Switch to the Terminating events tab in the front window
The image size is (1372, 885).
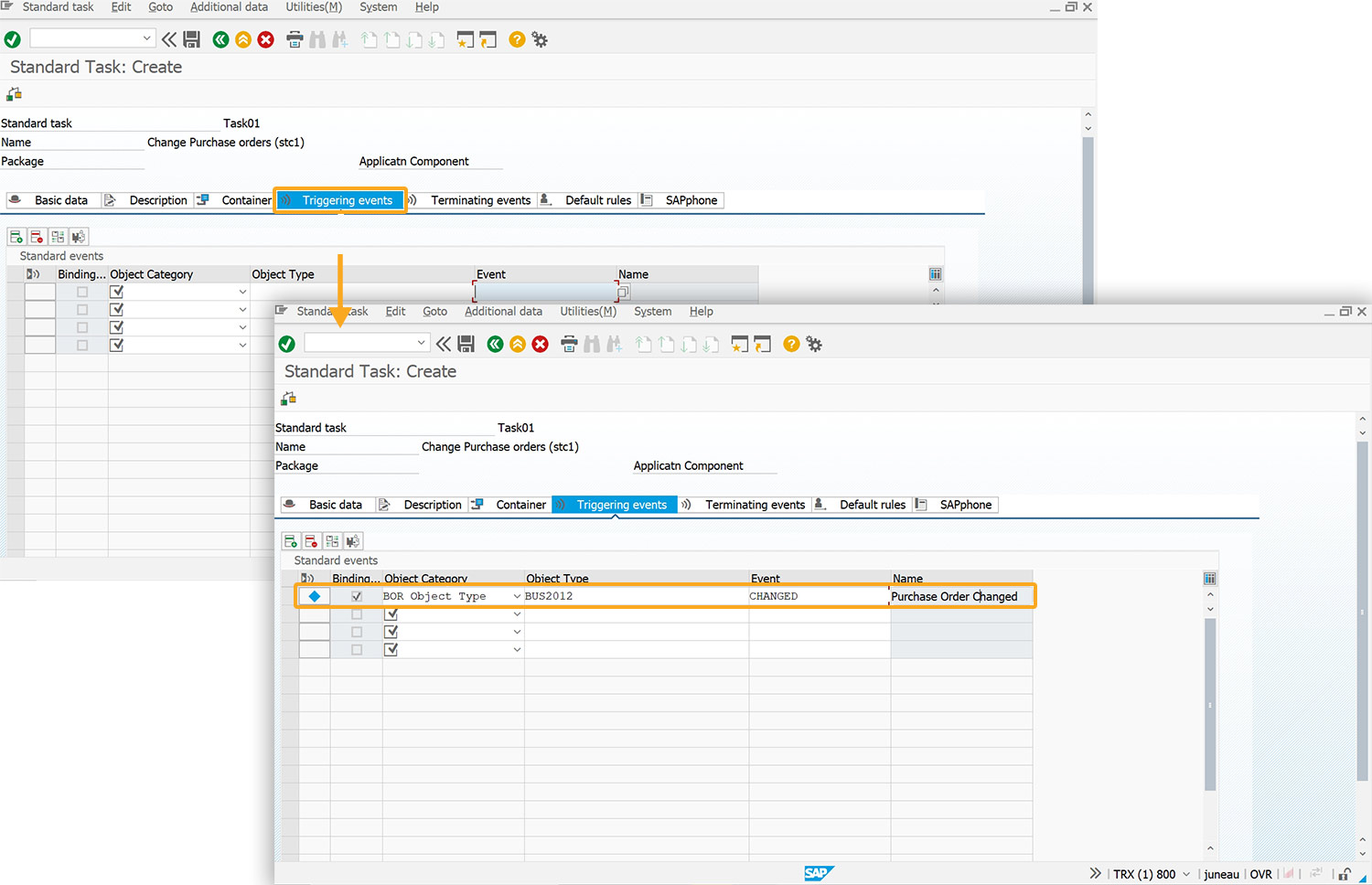[x=755, y=505]
